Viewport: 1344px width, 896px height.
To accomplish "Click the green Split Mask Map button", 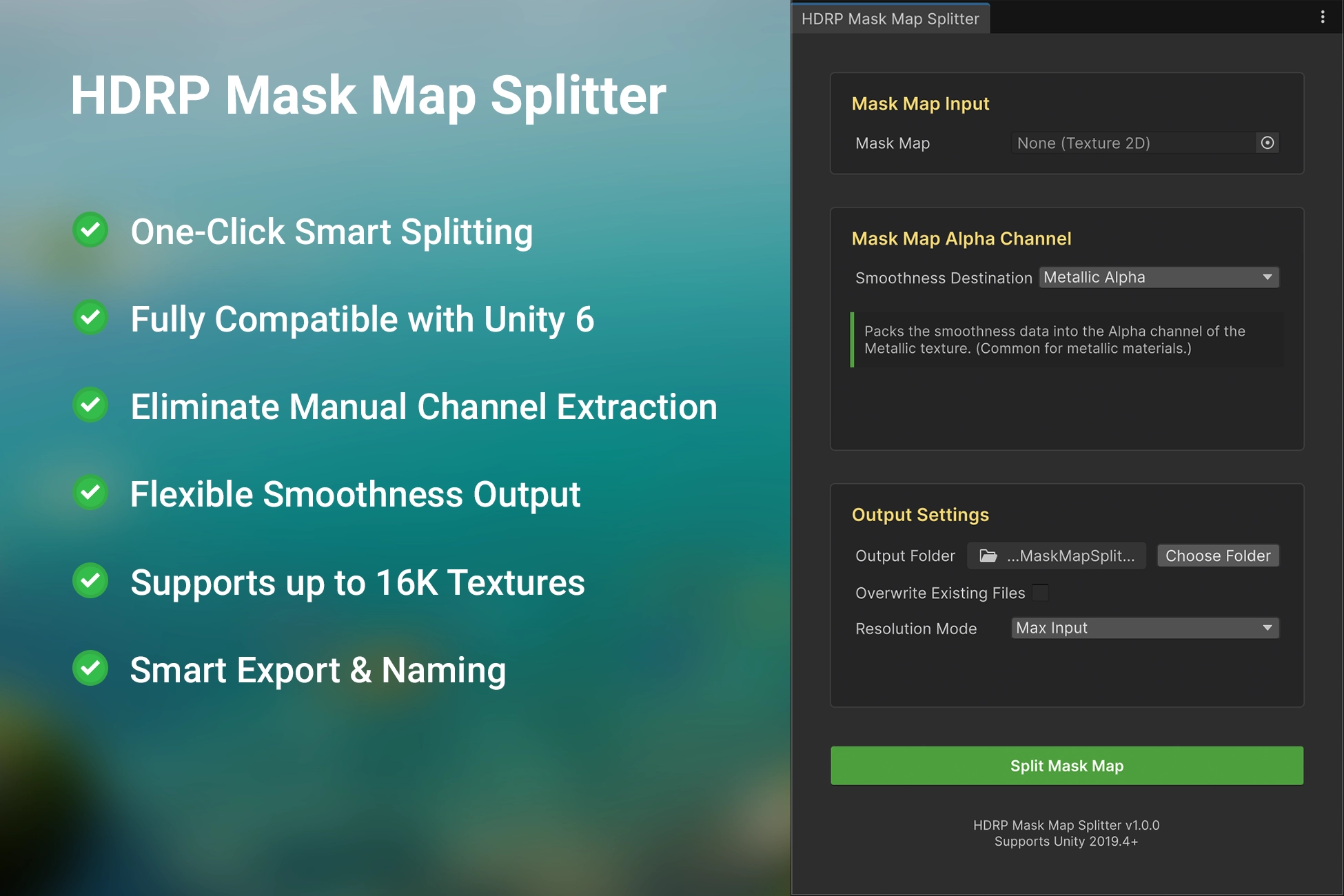I will [x=1066, y=766].
